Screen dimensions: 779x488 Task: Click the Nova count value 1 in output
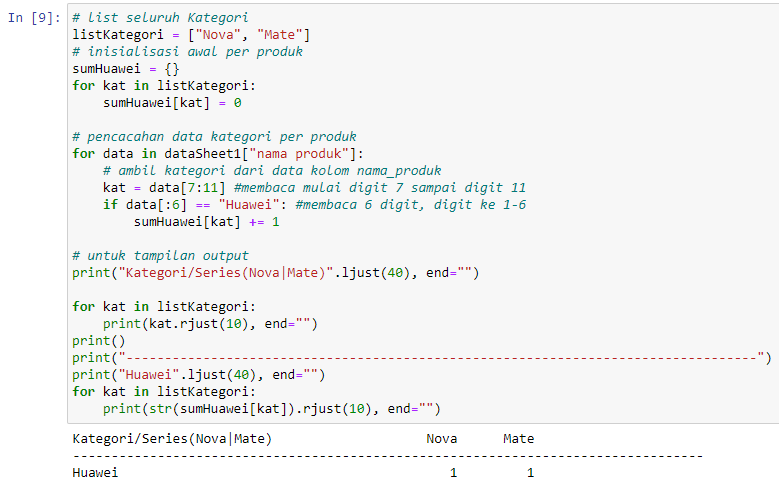point(454,473)
